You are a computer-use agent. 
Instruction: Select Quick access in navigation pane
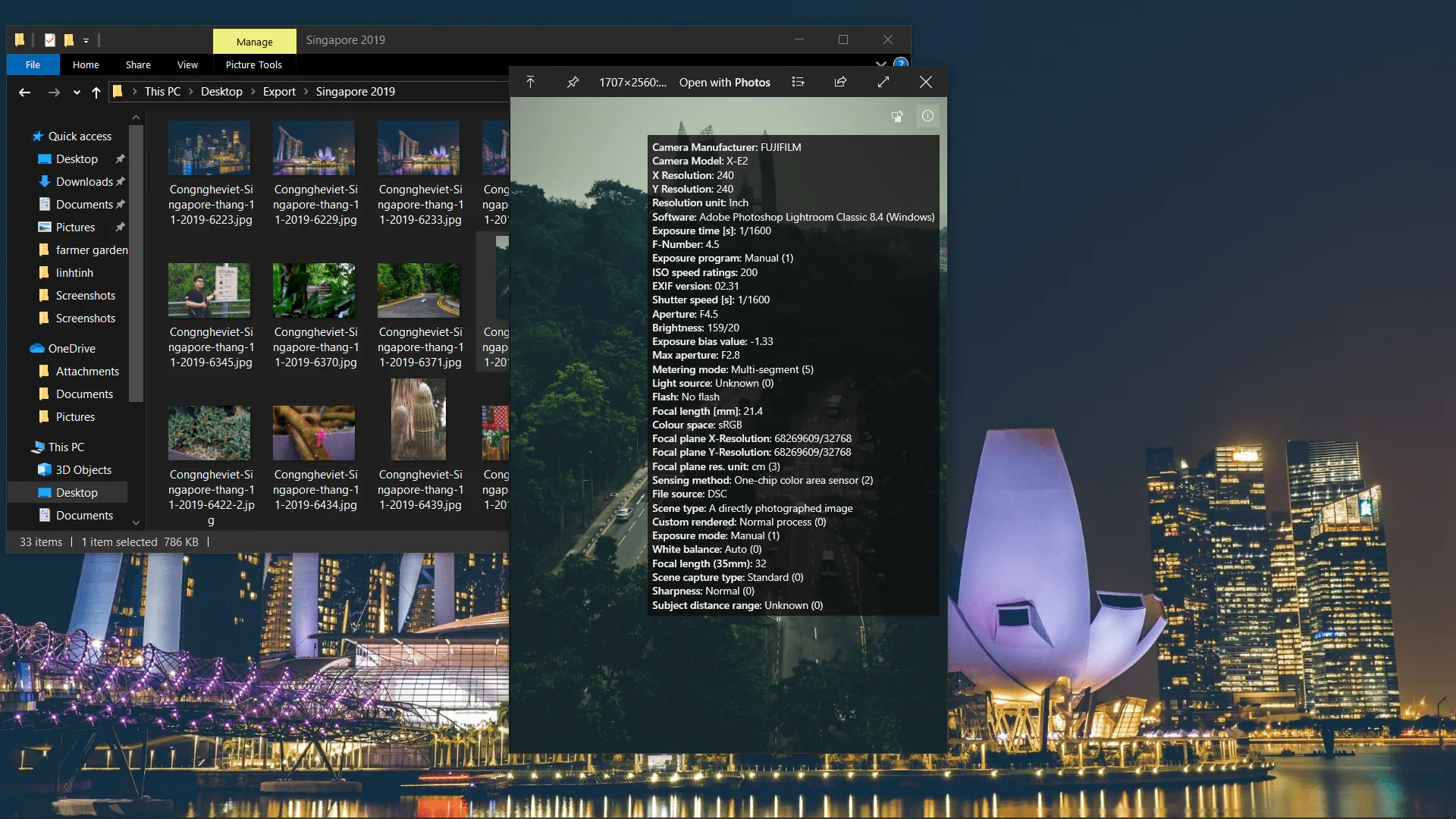[x=80, y=136]
